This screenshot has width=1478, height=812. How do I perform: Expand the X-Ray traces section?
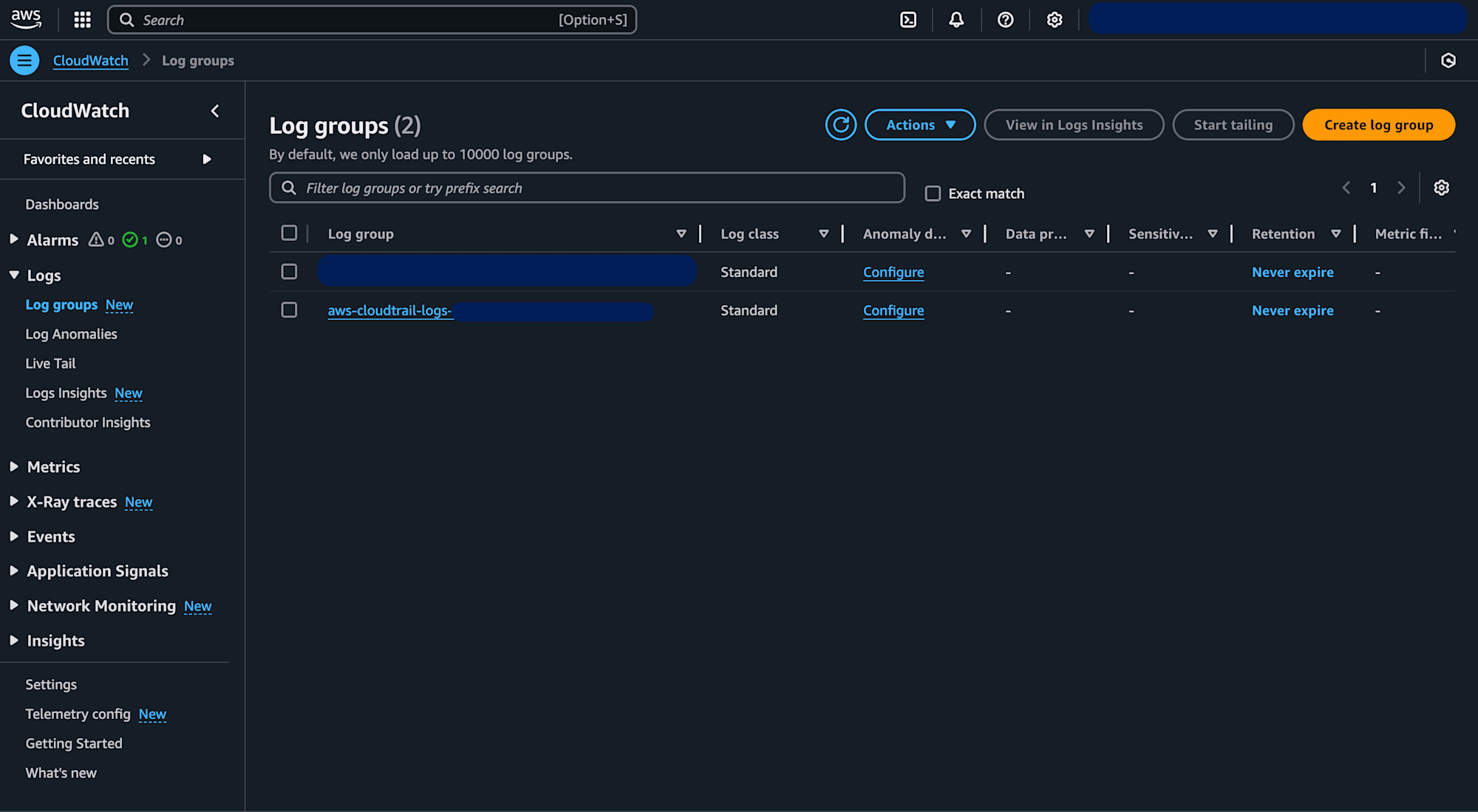[14, 501]
